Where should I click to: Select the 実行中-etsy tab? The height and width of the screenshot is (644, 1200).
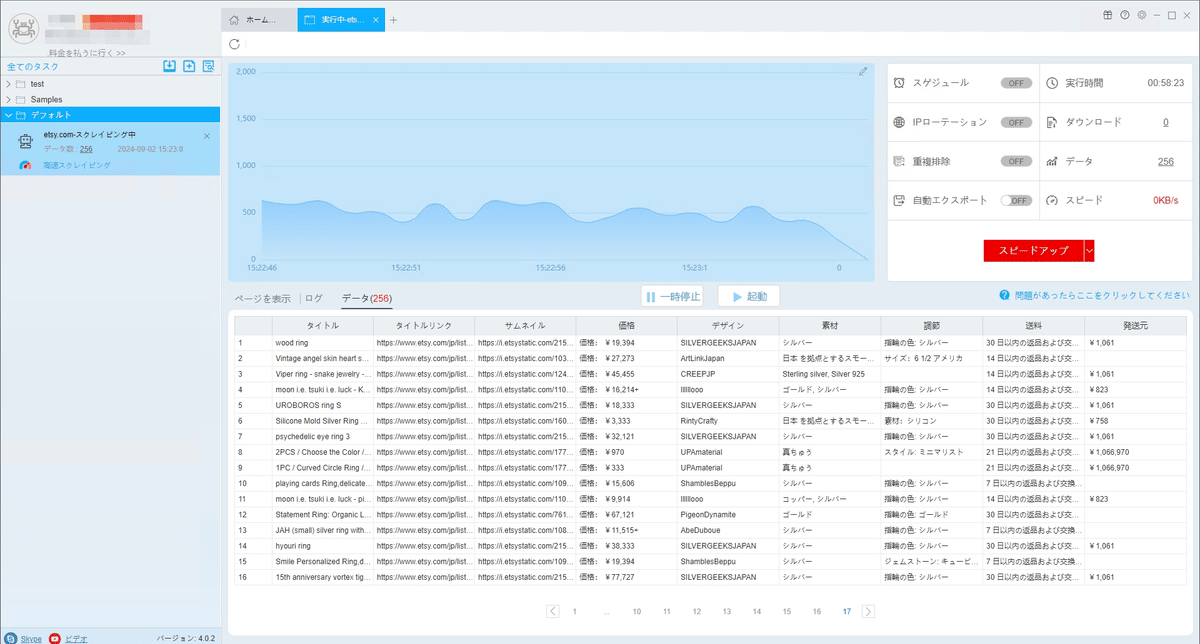[x=342, y=20]
